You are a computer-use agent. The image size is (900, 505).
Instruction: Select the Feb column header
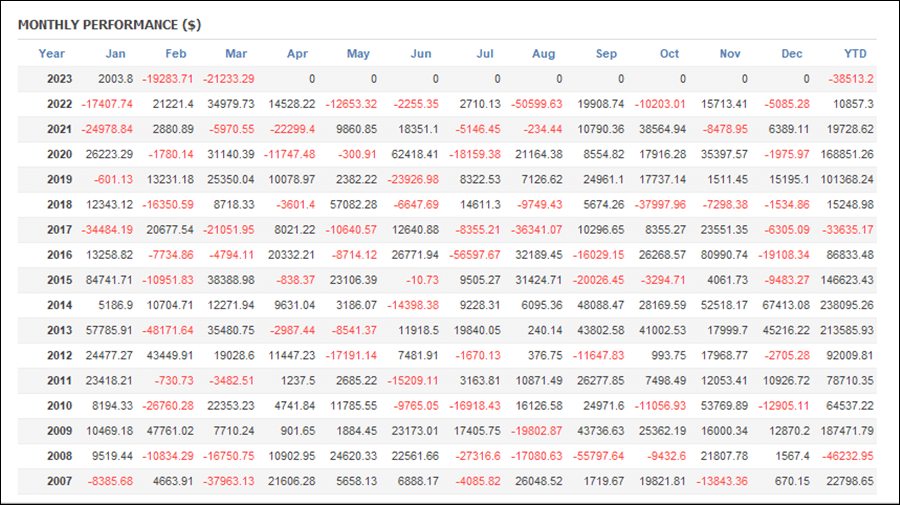click(176, 54)
